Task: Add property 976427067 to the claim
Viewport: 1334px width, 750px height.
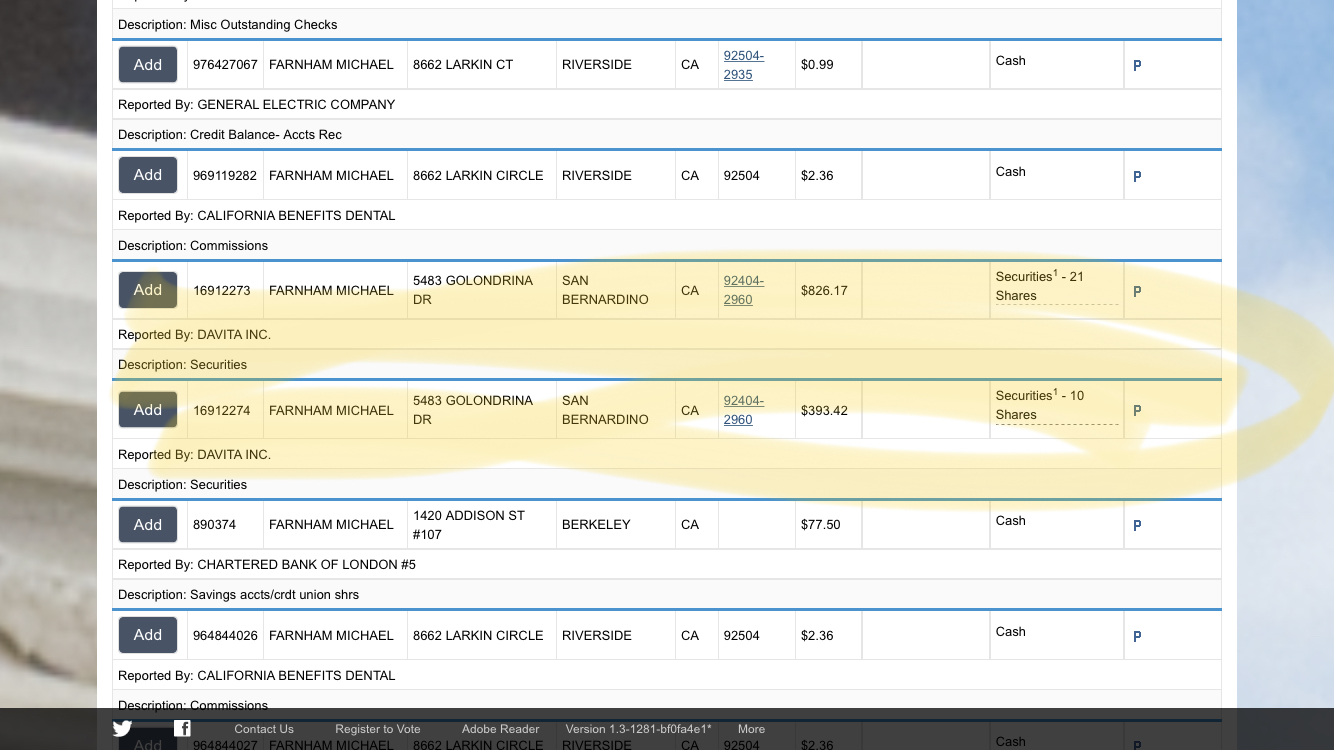Action: [148, 64]
